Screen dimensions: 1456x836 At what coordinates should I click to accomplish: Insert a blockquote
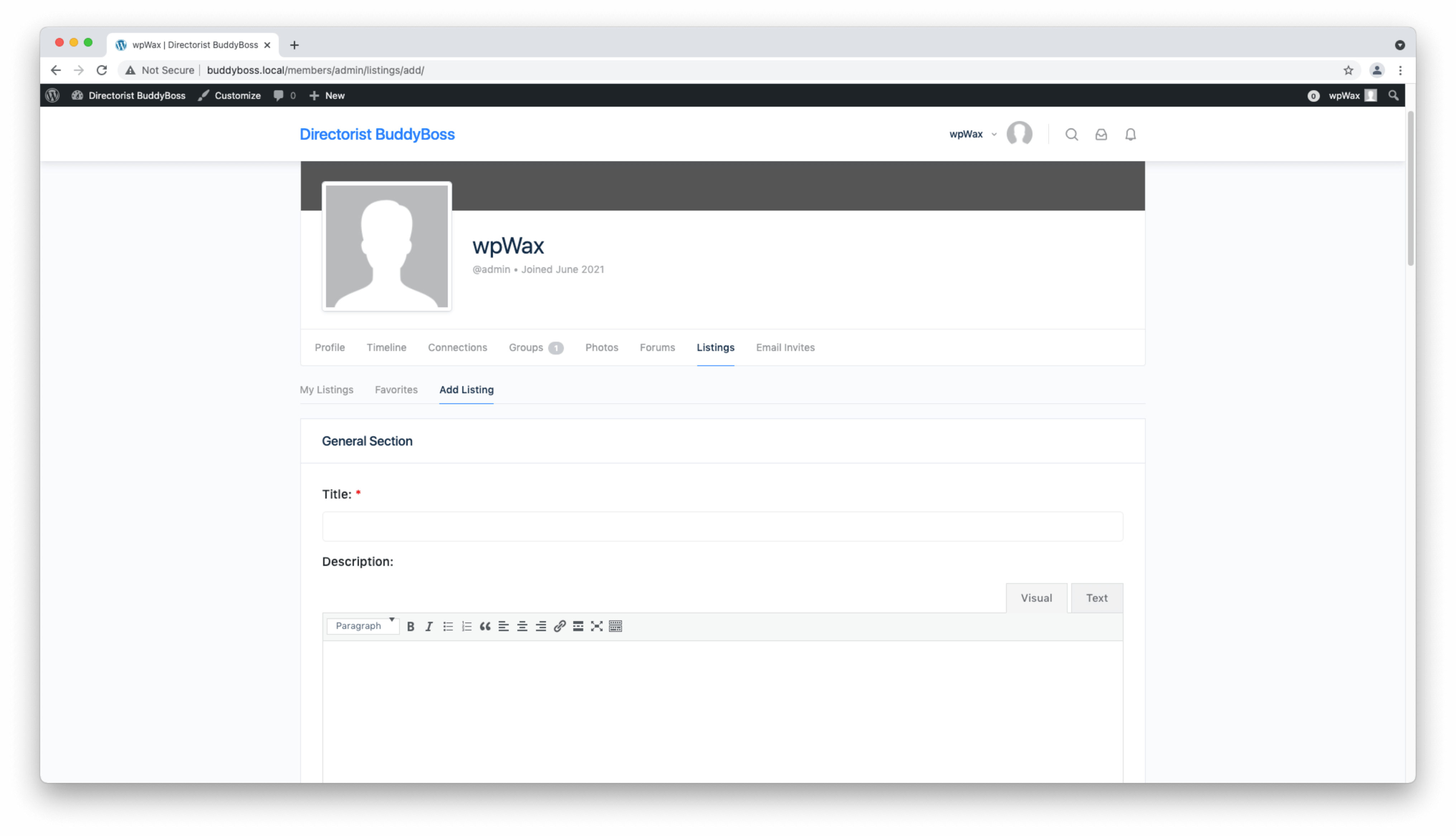[485, 626]
